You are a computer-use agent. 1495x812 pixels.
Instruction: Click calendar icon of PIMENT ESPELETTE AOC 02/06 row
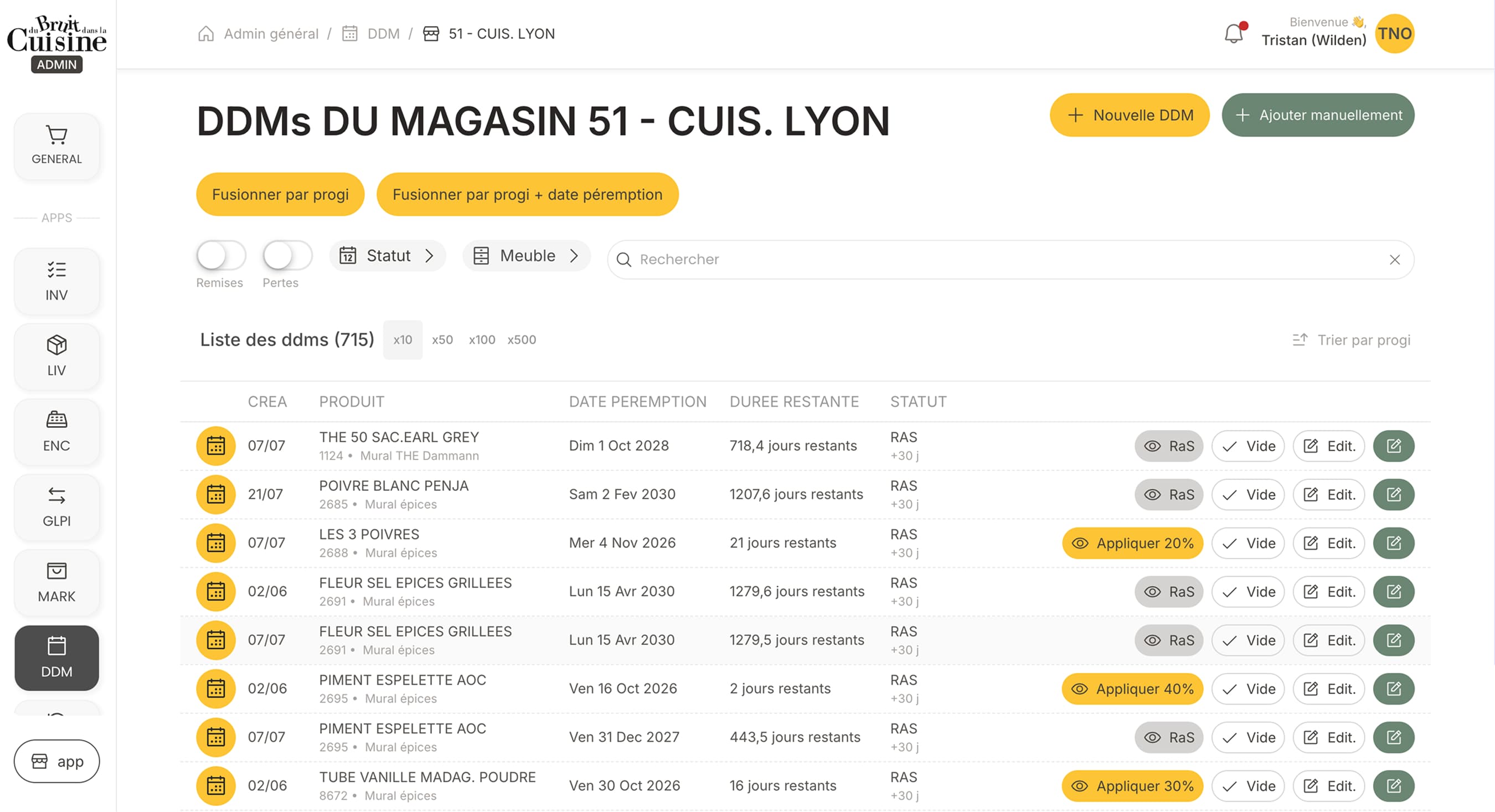[216, 689]
